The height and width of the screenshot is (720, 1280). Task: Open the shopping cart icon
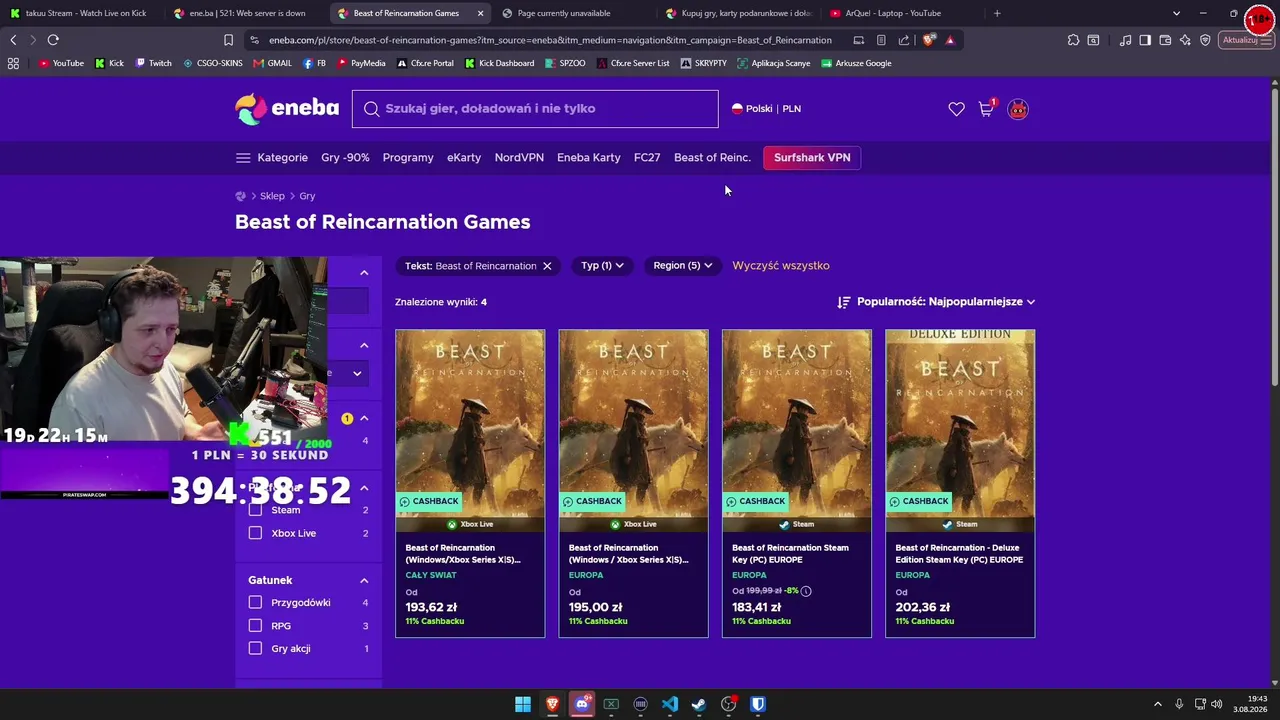click(x=986, y=109)
